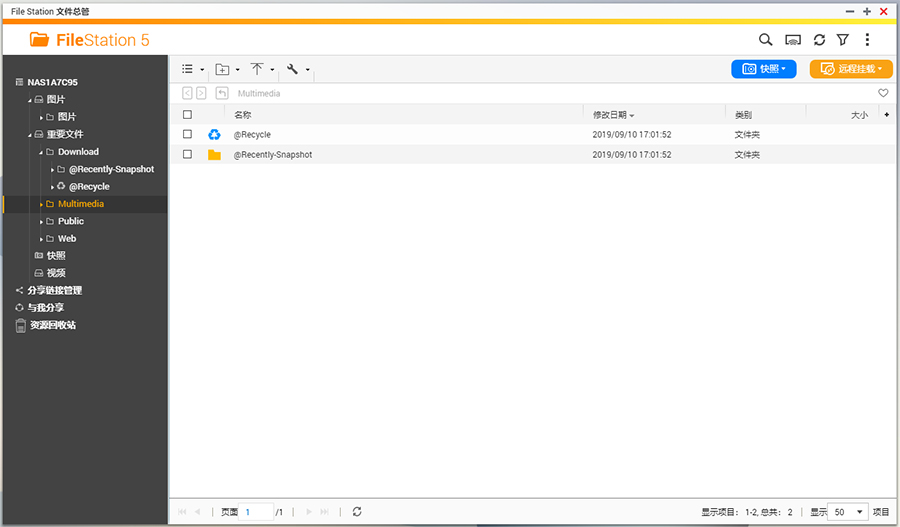Expand the Multimedia tree node arrow
Screen dimensions: 900x527
pyautogui.click(x=41, y=204)
